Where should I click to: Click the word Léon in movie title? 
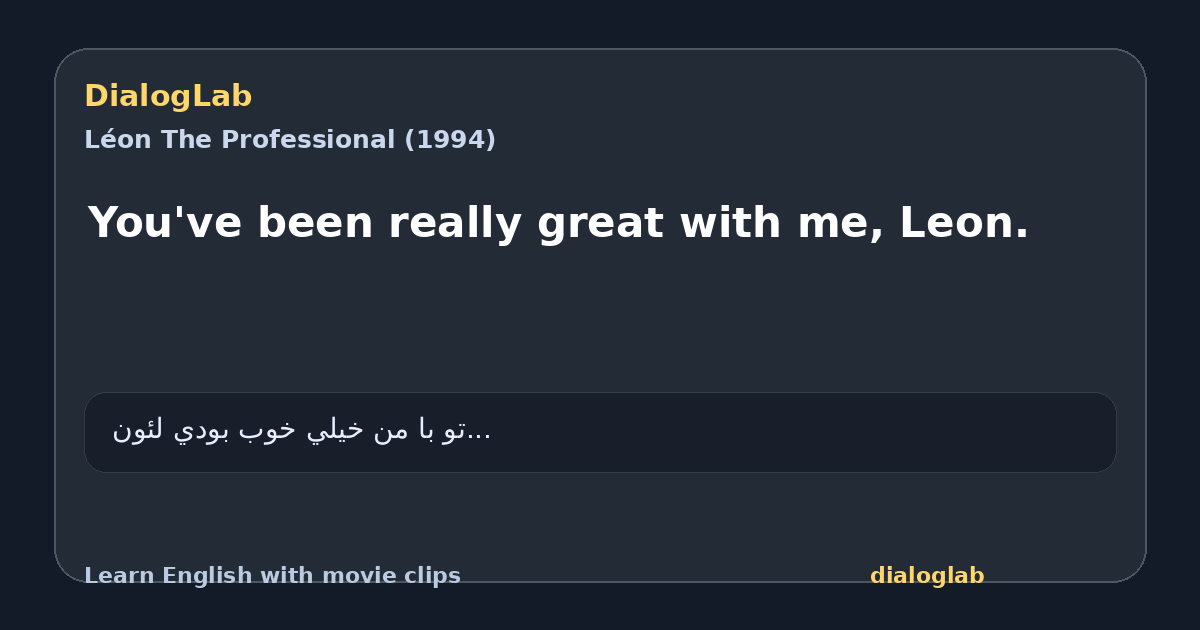(x=118, y=140)
